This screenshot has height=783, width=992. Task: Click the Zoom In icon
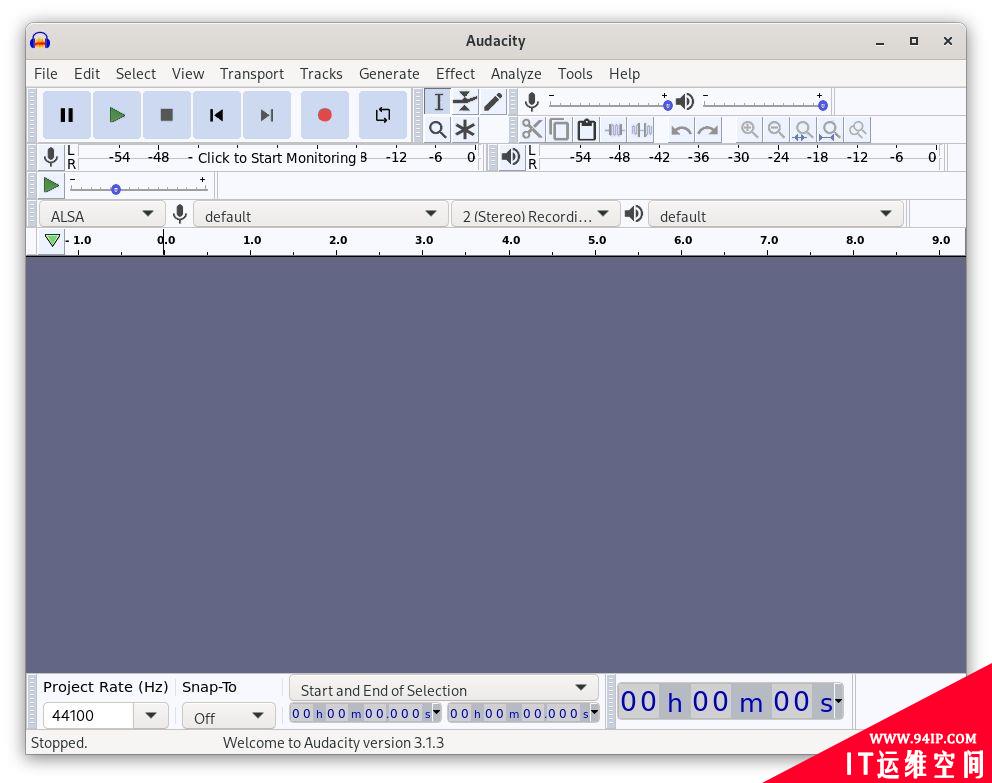(750, 130)
